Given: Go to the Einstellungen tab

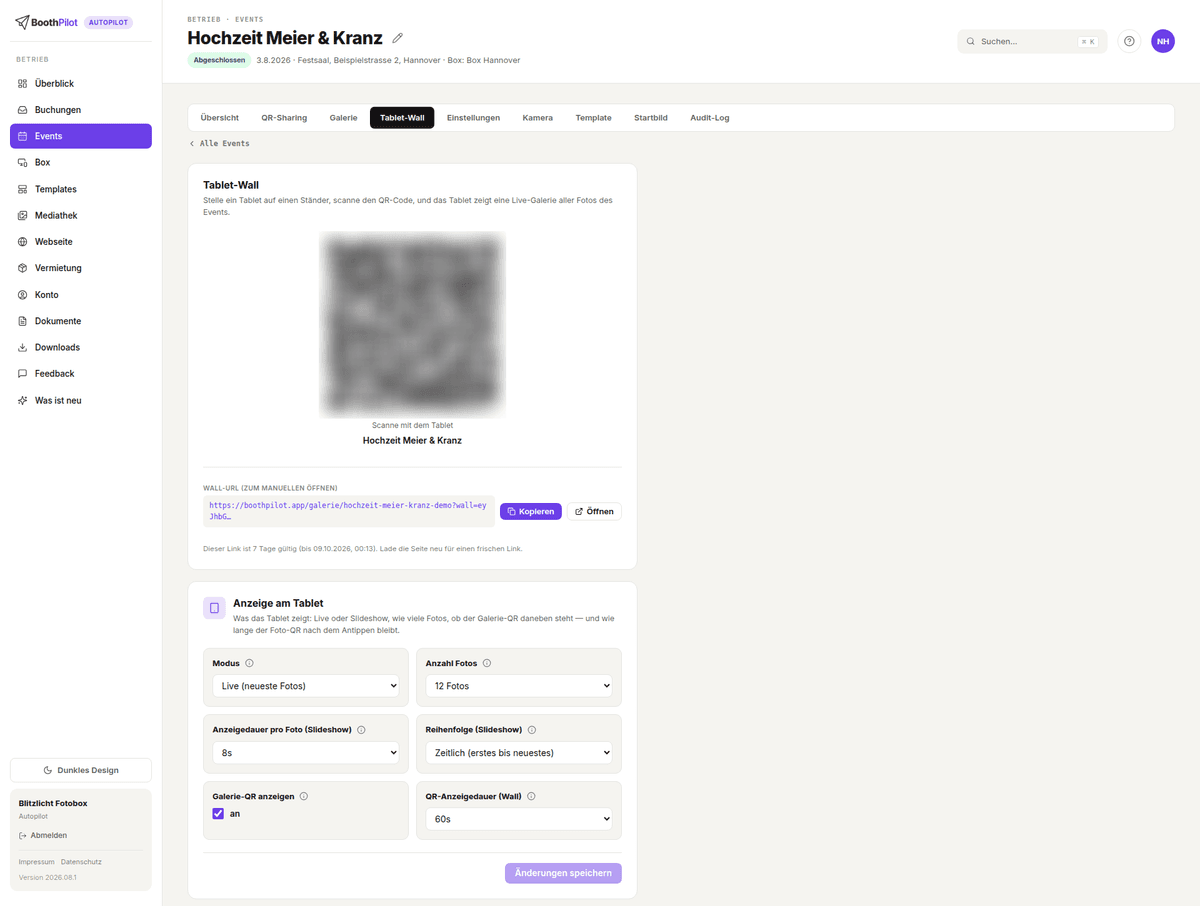Looking at the screenshot, I should (x=473, y=118).
